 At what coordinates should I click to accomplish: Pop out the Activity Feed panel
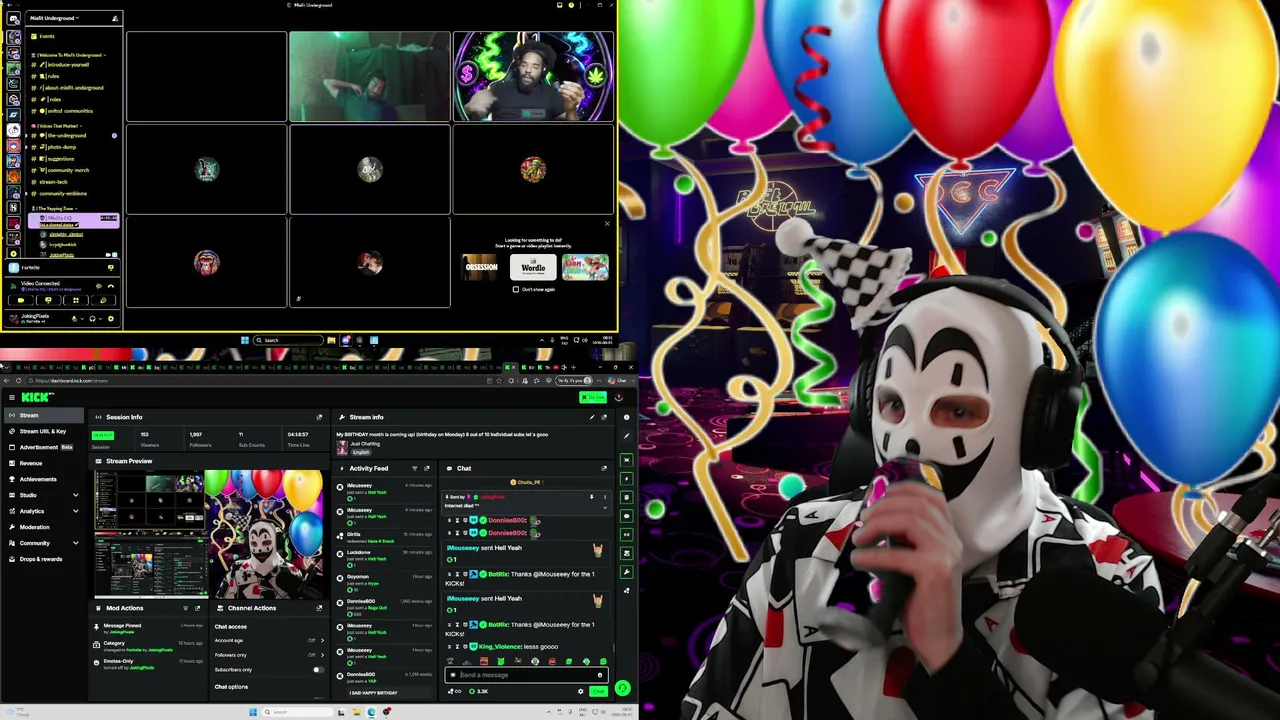(x=426, y=468)
